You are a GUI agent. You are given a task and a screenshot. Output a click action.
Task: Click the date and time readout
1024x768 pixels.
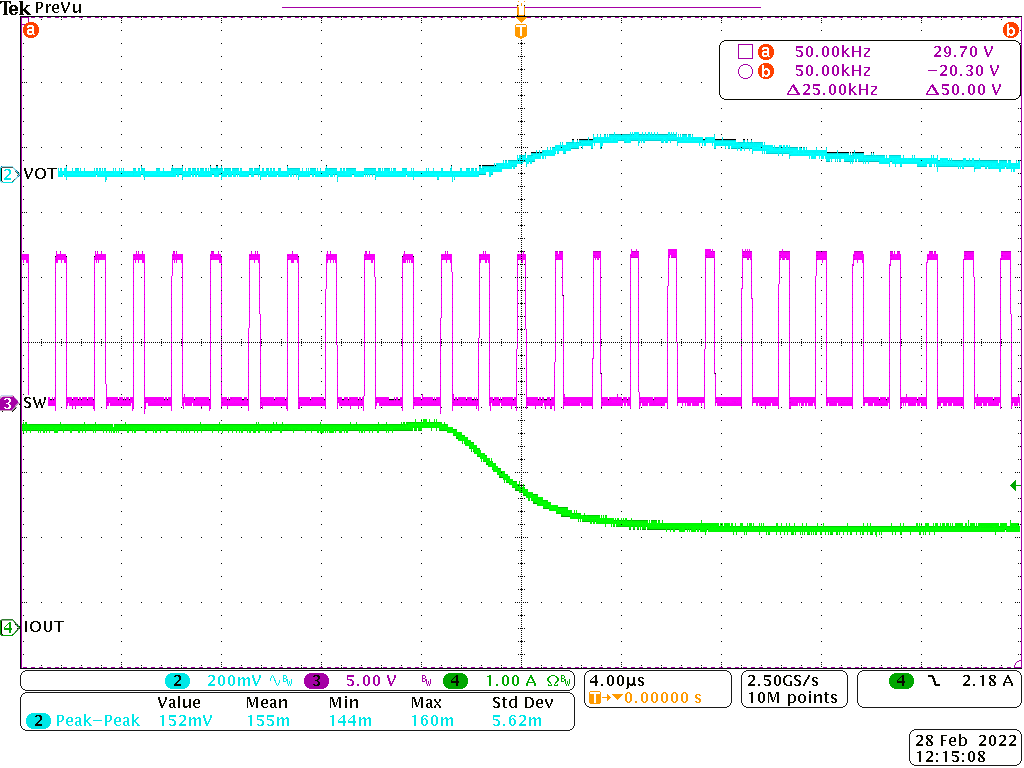pos(966,749)
